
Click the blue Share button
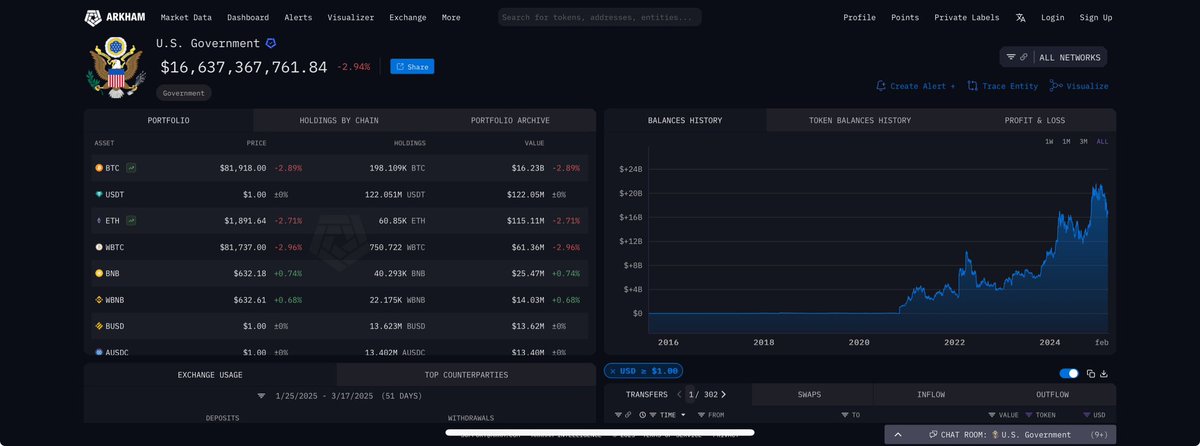click(412, 67)
